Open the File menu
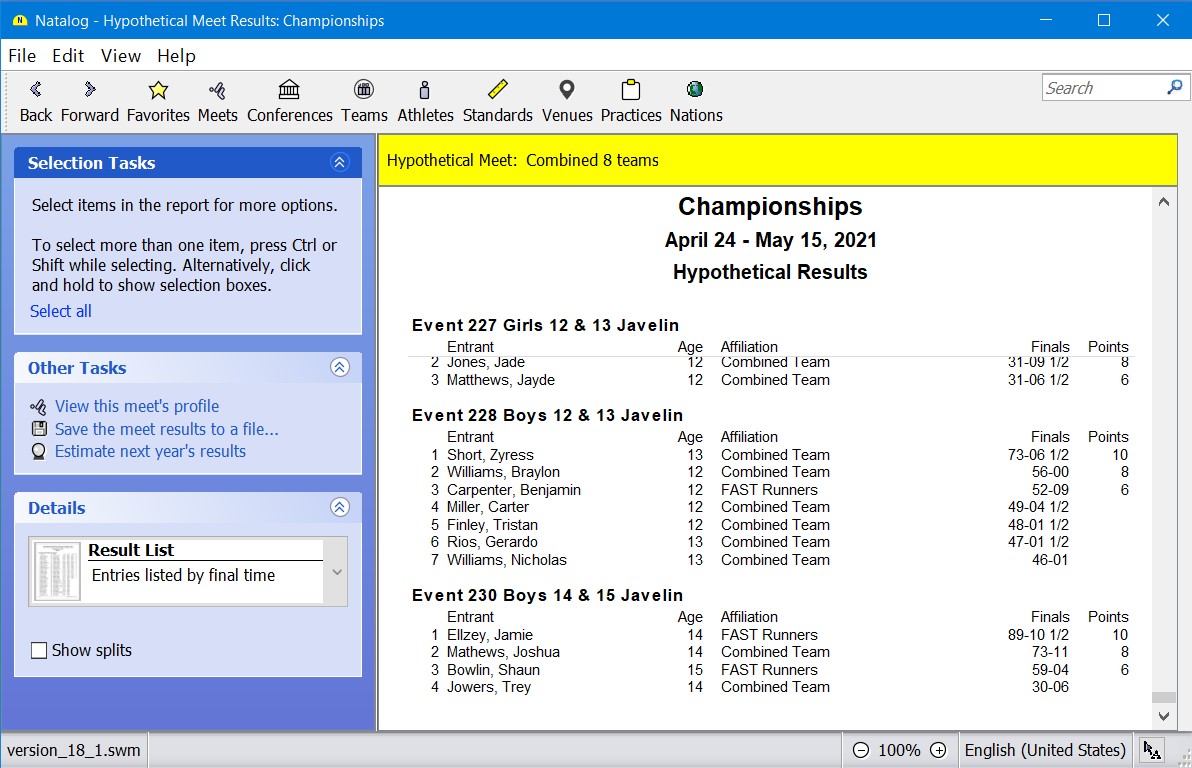Viewport: 1192px width, 768px height. [x=22, y=56]
